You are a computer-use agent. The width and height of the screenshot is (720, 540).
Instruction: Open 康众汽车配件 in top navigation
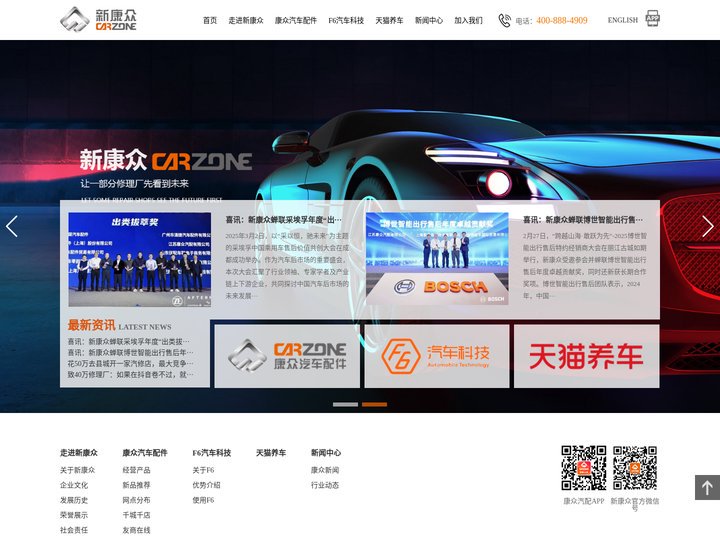point(296,20)
